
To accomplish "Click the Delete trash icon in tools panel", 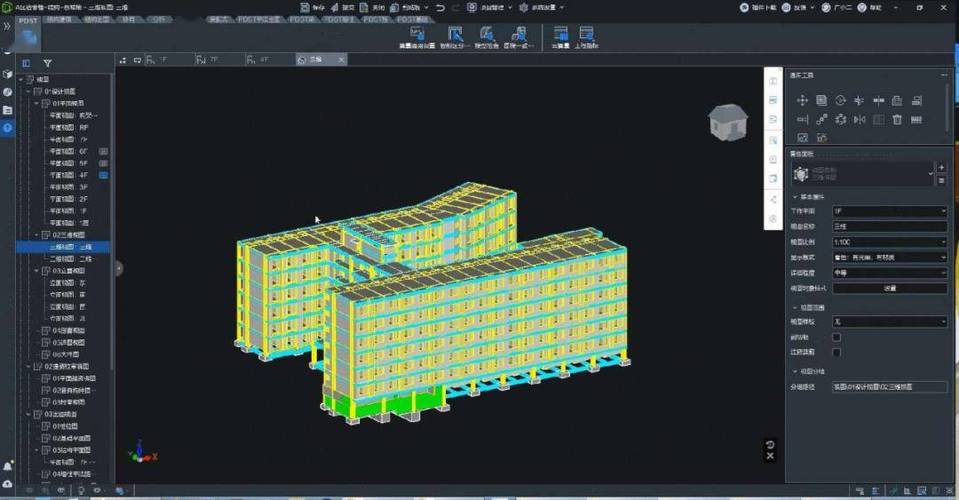I will pos(897,119).
